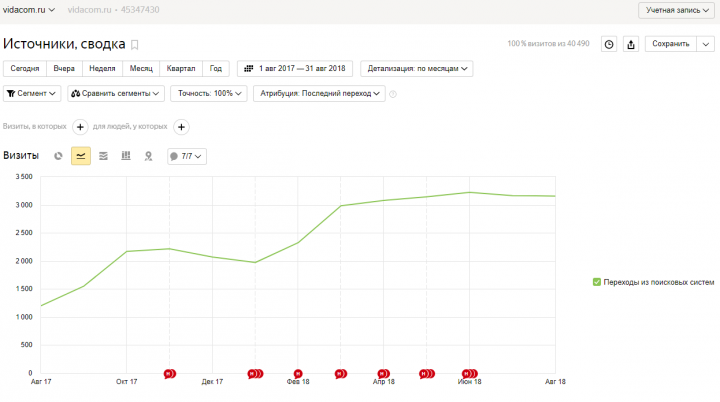This screenshot has height=402, width=720.
Task: Open the report schedule clock icon
Action: click(609, 44)
